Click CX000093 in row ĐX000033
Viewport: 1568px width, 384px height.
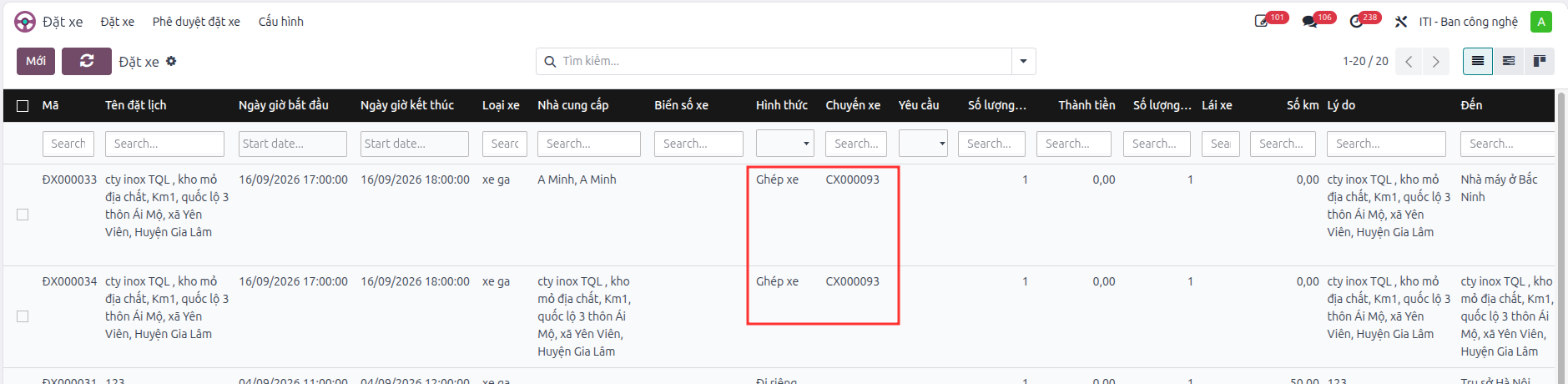coord(852,179)
